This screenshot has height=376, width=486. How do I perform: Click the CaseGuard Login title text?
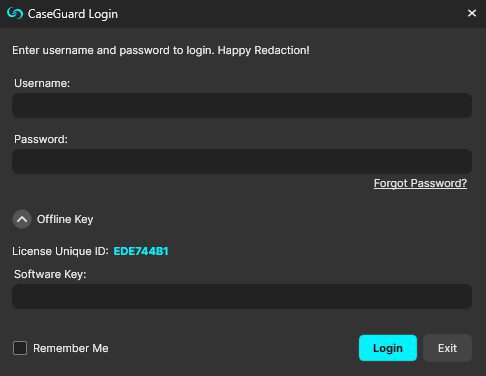(x=73, y=14)
